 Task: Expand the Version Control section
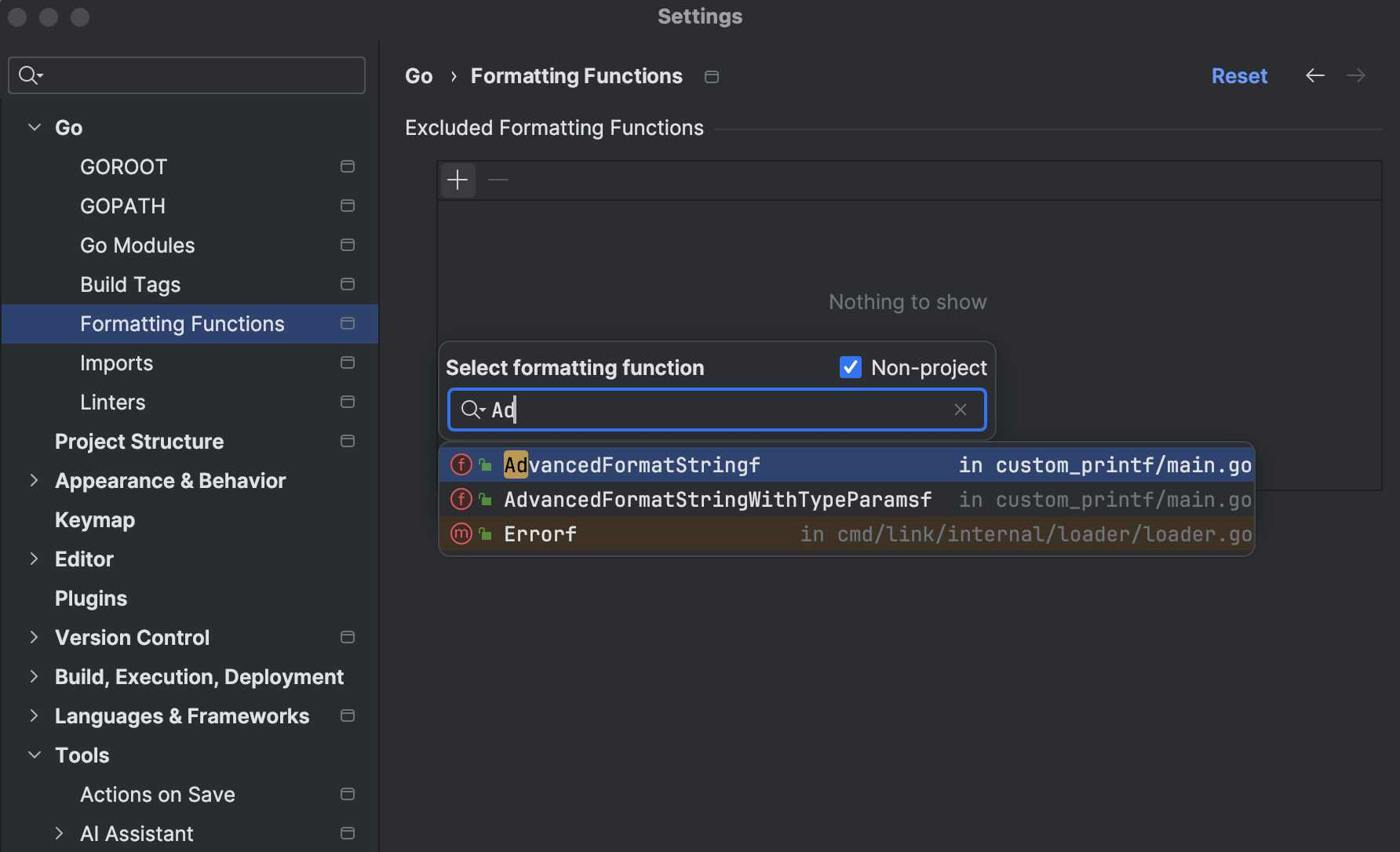click(x=34, y=637)
